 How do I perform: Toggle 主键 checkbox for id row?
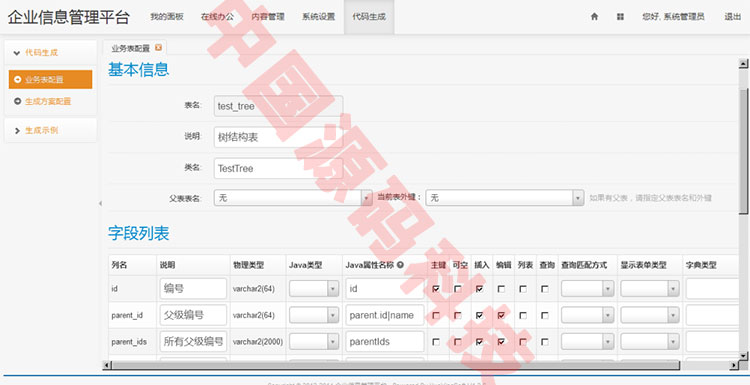tap(436, 289)
